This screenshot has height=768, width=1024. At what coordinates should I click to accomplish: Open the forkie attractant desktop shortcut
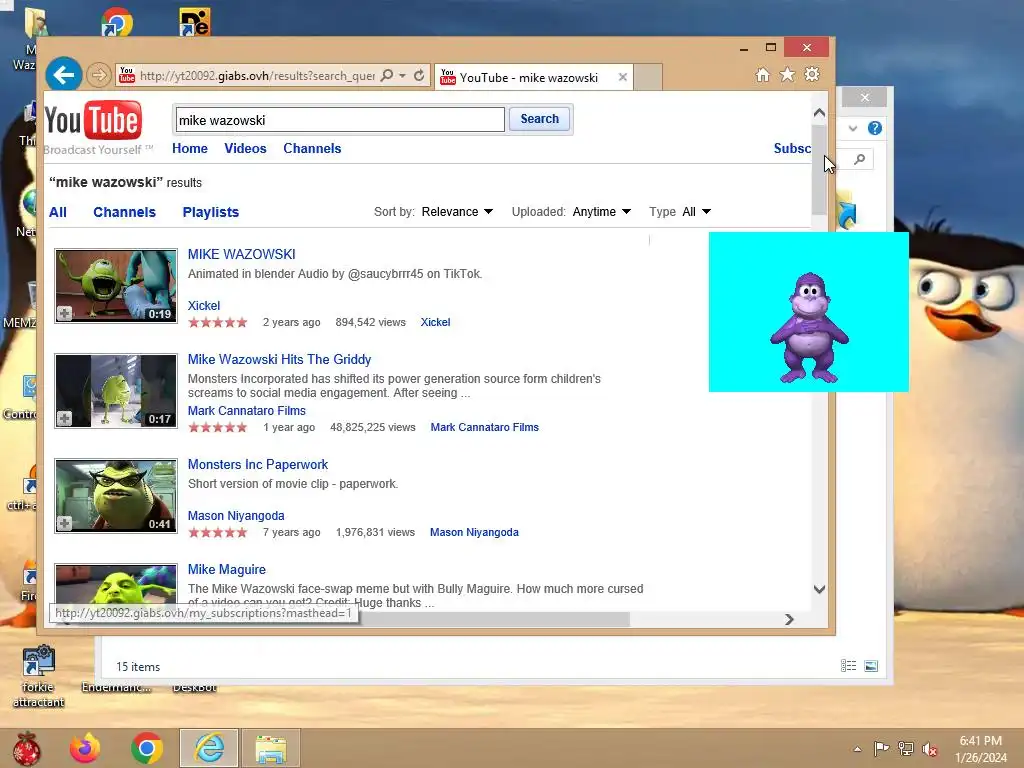[x=39, y=675]
